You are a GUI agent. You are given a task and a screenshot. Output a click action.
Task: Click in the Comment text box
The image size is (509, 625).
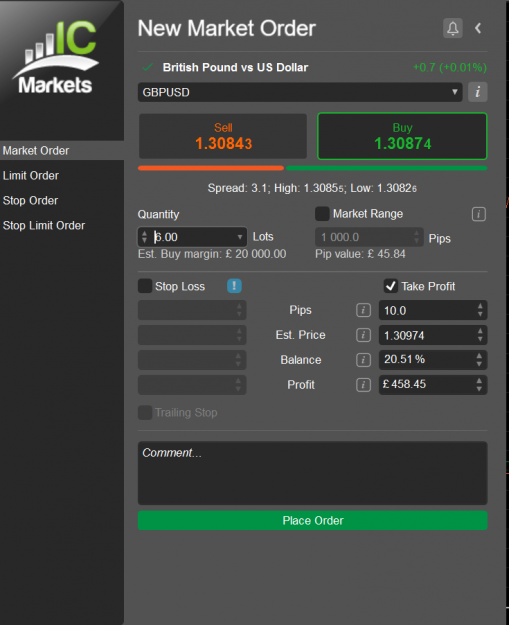pyautogui.click(x=312, y=473)
